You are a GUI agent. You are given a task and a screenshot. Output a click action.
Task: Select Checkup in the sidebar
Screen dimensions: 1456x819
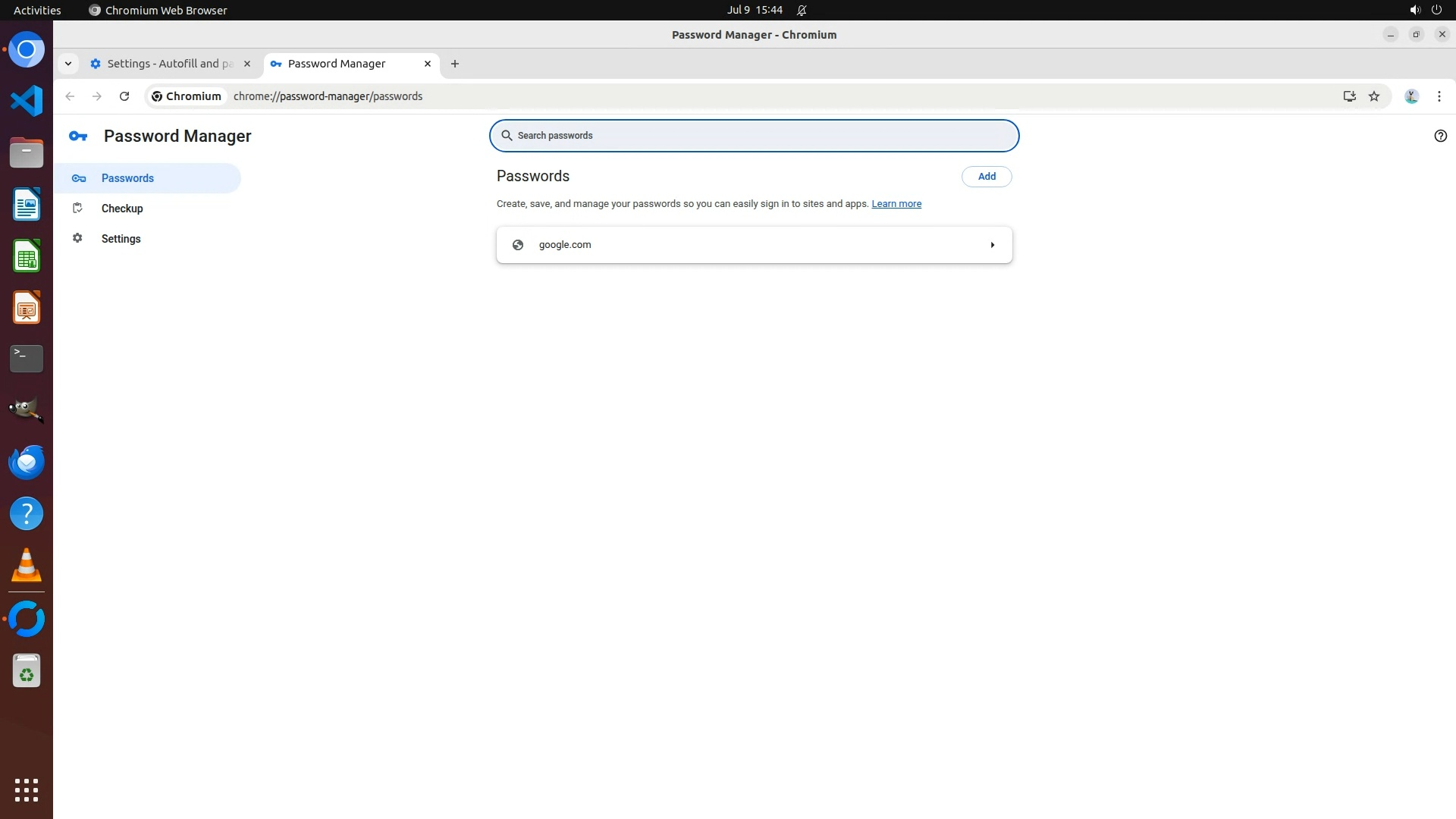pyautogui.click(x=122, y=209)
